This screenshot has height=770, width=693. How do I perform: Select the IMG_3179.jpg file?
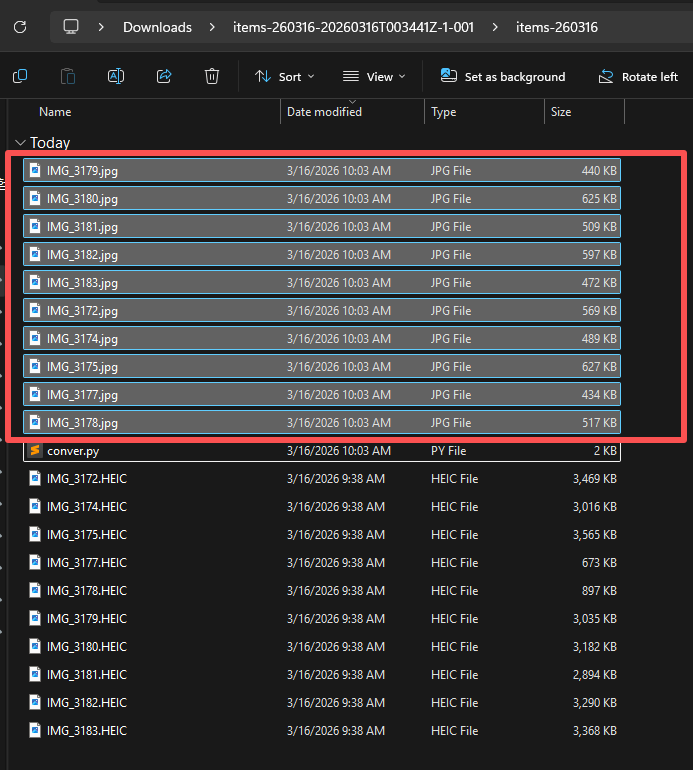pyautogui.click(x=82, y=171)
